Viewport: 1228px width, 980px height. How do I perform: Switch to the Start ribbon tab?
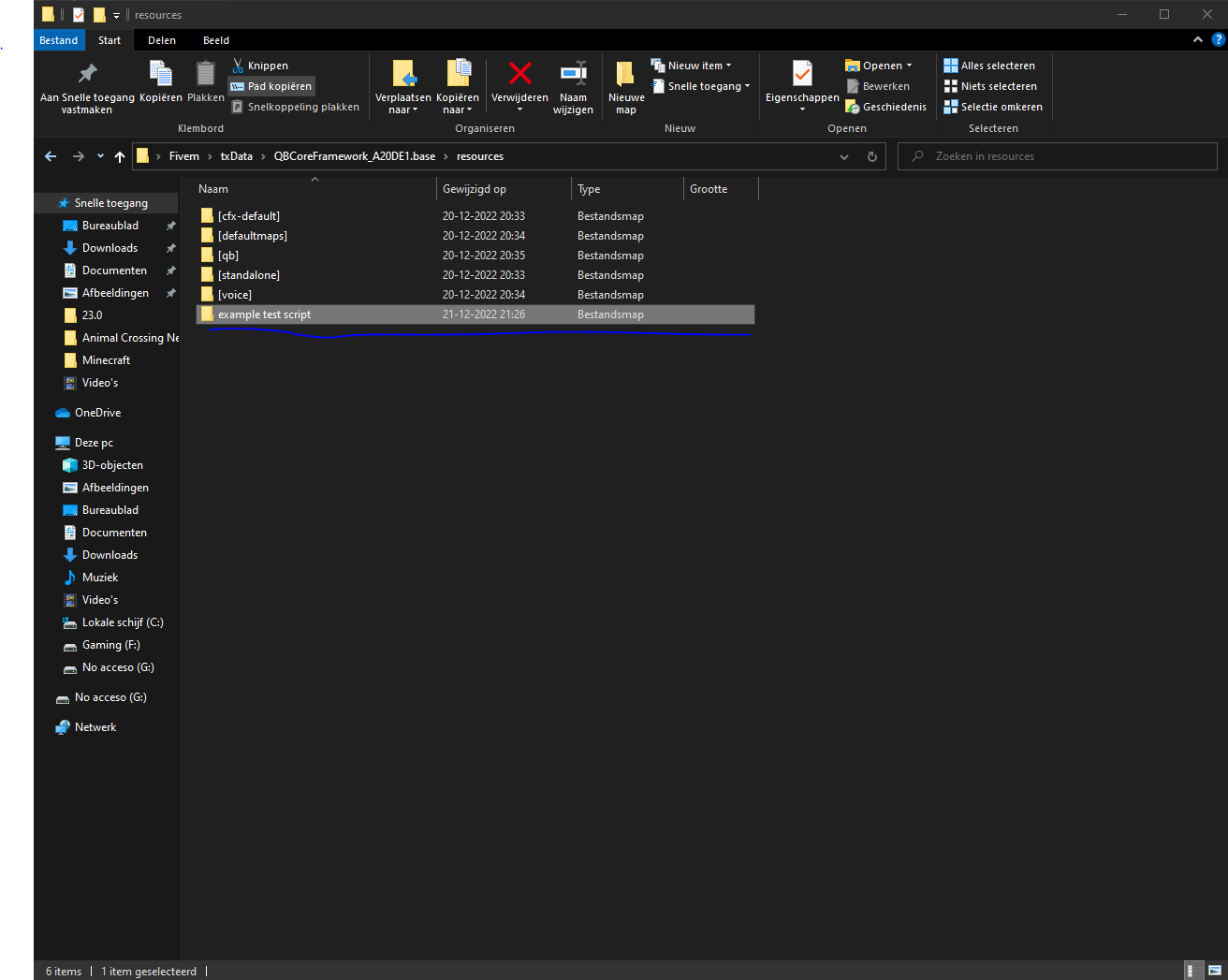tap(110, 40)
